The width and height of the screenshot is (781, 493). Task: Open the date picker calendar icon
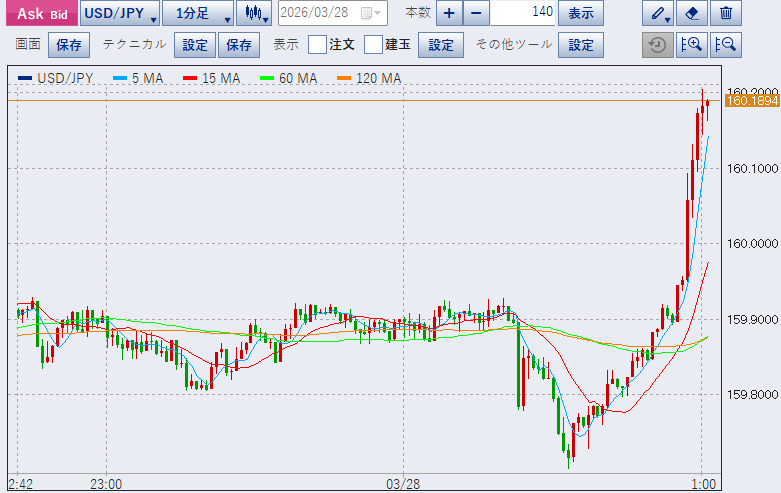(x=370, y=13)
